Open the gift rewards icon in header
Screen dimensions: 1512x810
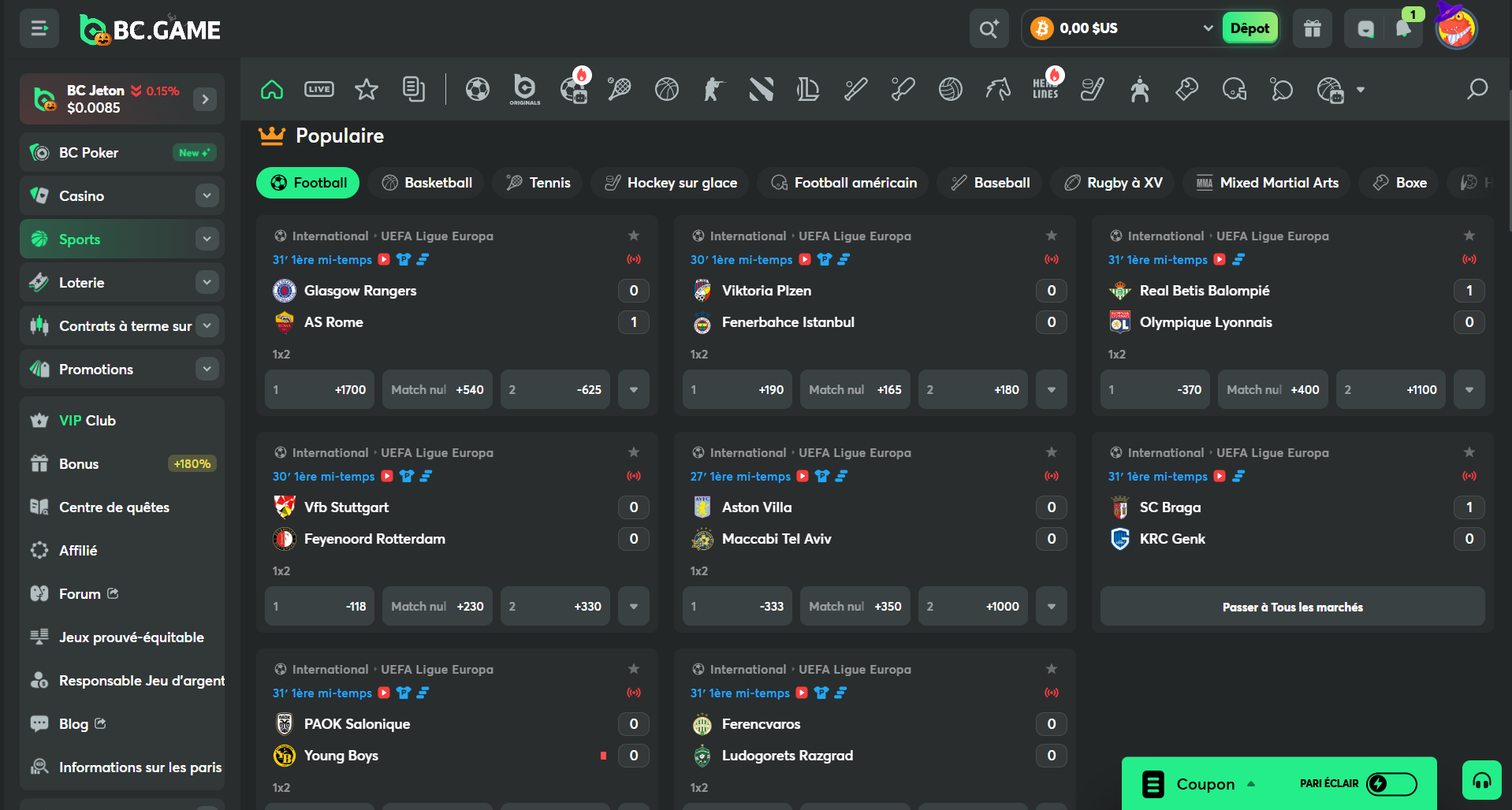pos(1313,29)
